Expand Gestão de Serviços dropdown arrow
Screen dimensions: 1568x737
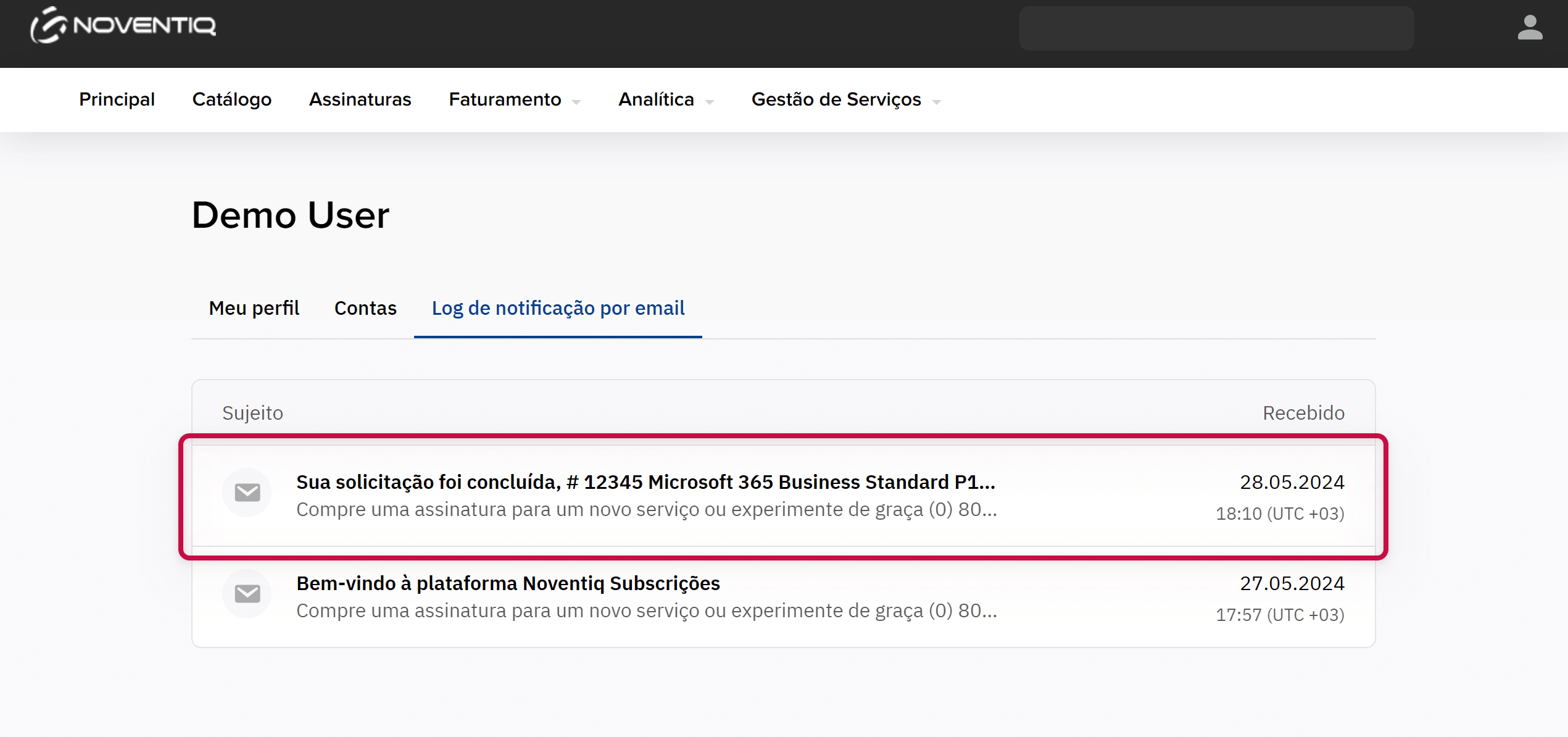[937, 102]
